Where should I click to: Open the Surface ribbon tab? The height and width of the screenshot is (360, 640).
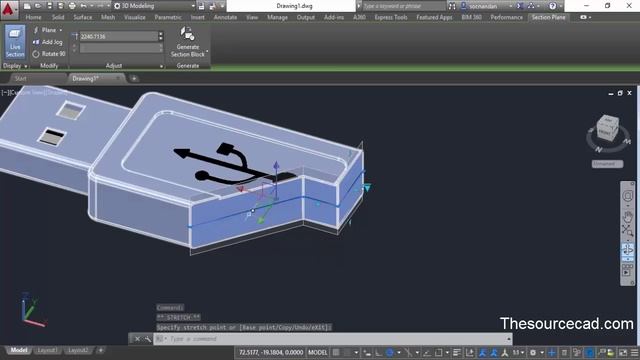click(83, 17)
